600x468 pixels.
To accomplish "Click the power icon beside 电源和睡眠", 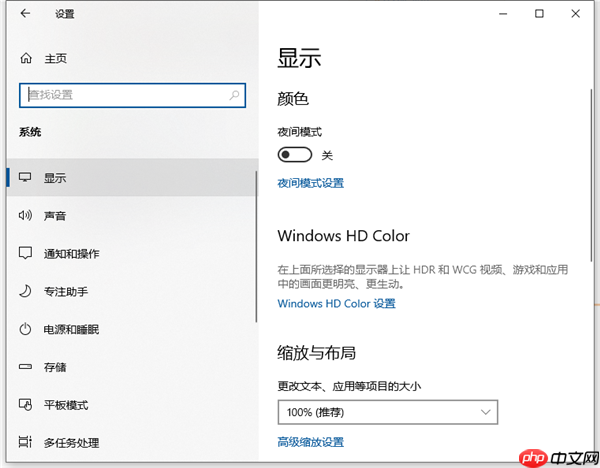I will point(25,329).
